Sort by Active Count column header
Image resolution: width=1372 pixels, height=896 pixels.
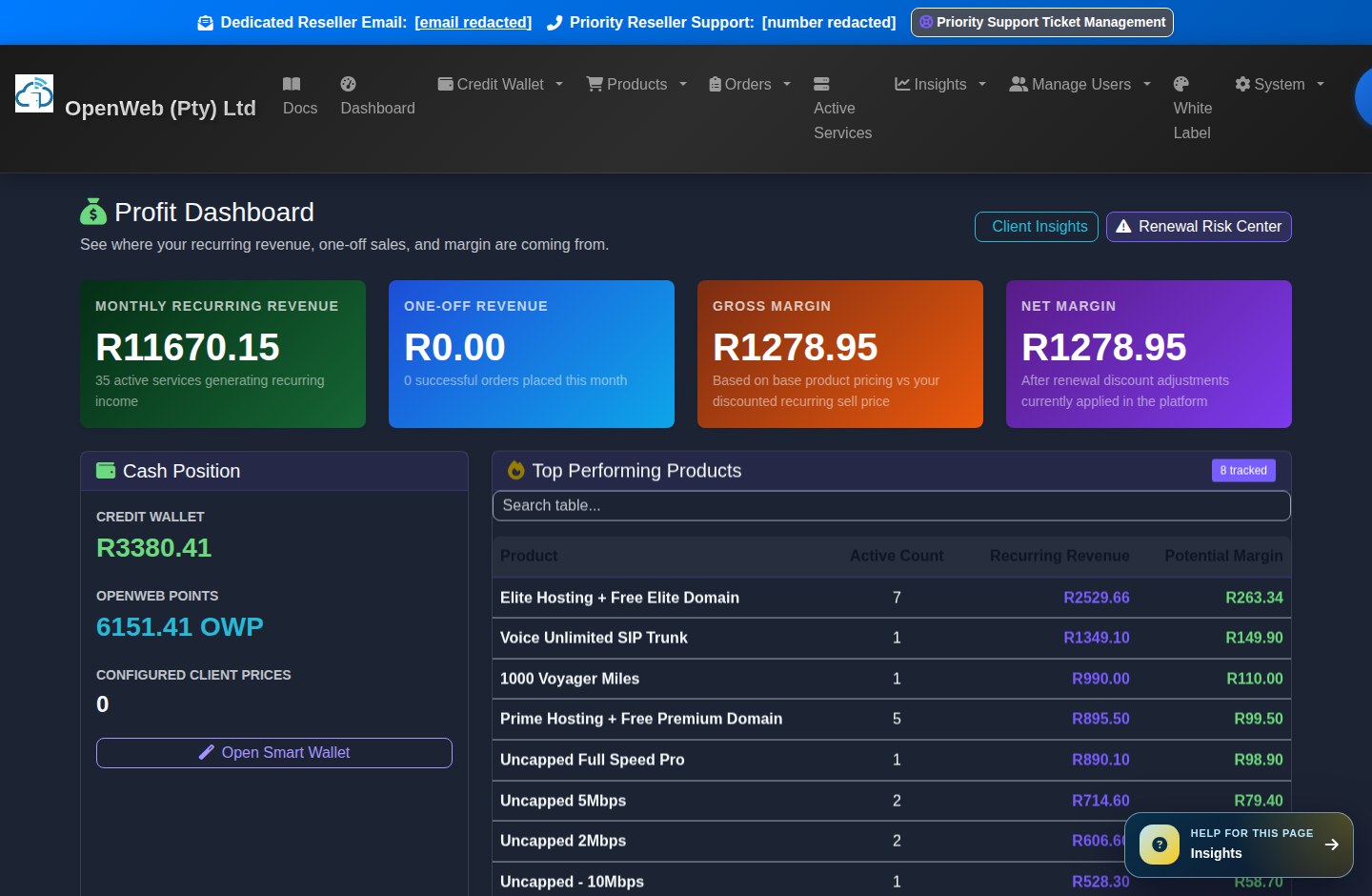coord(897,556)
